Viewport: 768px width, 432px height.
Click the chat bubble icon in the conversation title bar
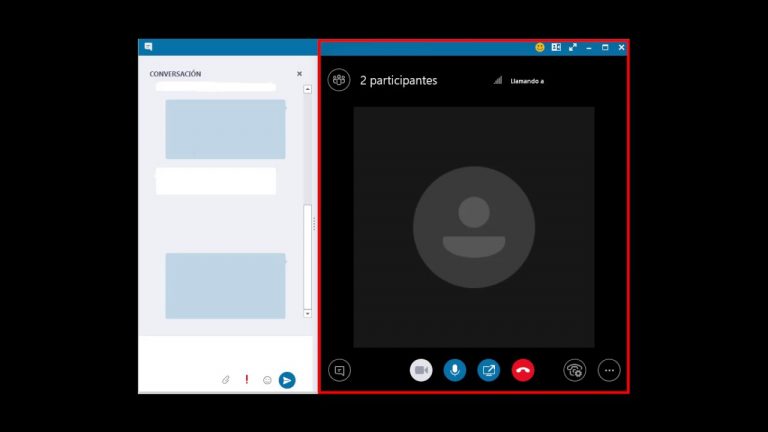tap(148, 47)
